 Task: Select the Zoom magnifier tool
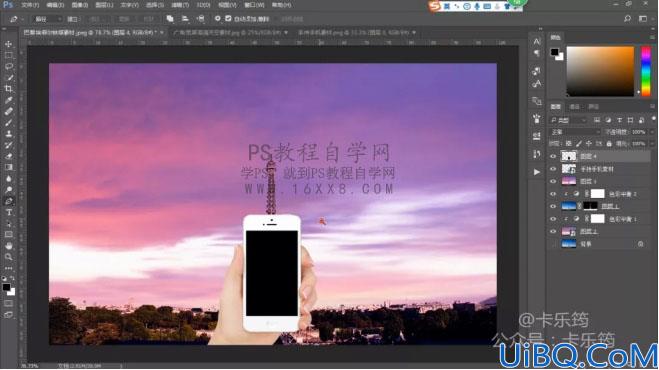(8, 257)
